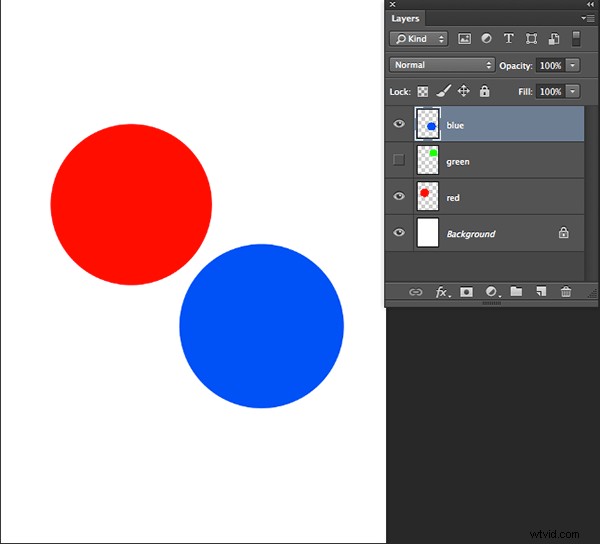This screenshot has width=600, height=544.
Task: Click the Fill 100% field
Action: click(x=550, y=91)
